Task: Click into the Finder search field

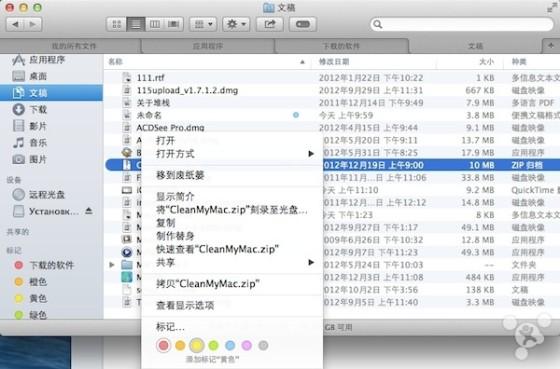Action: point(461,24)
